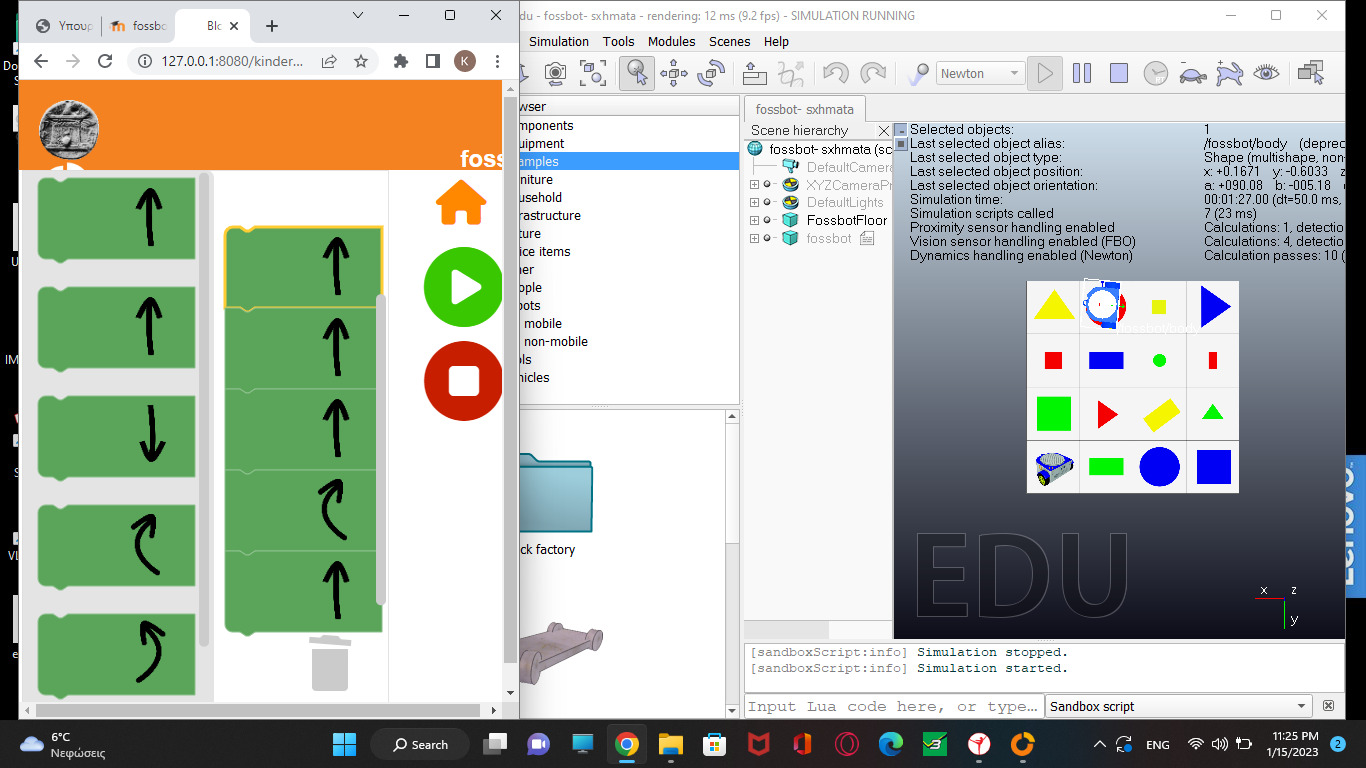Click the blue circle shape in scene view
Viewport: 1366px width, 768px height.
(1159, 467)
